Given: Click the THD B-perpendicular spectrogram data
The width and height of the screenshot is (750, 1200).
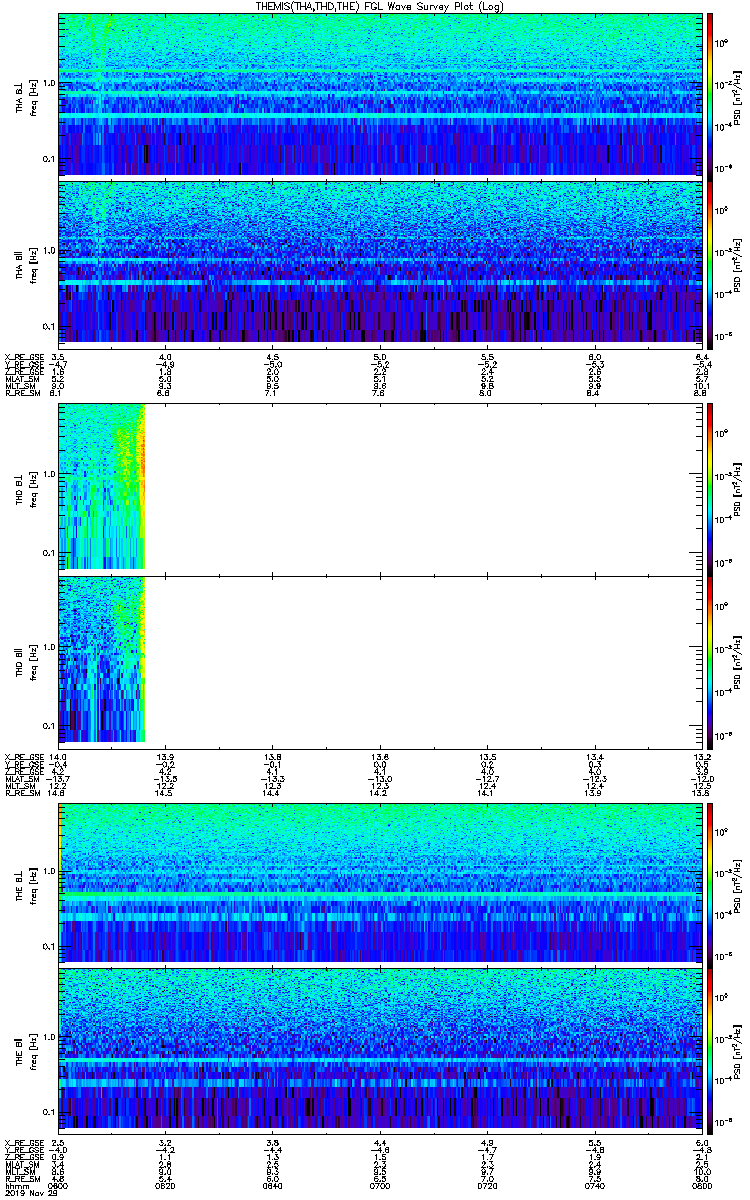Looking at the screenshot, I should click(x=102, y=486).
